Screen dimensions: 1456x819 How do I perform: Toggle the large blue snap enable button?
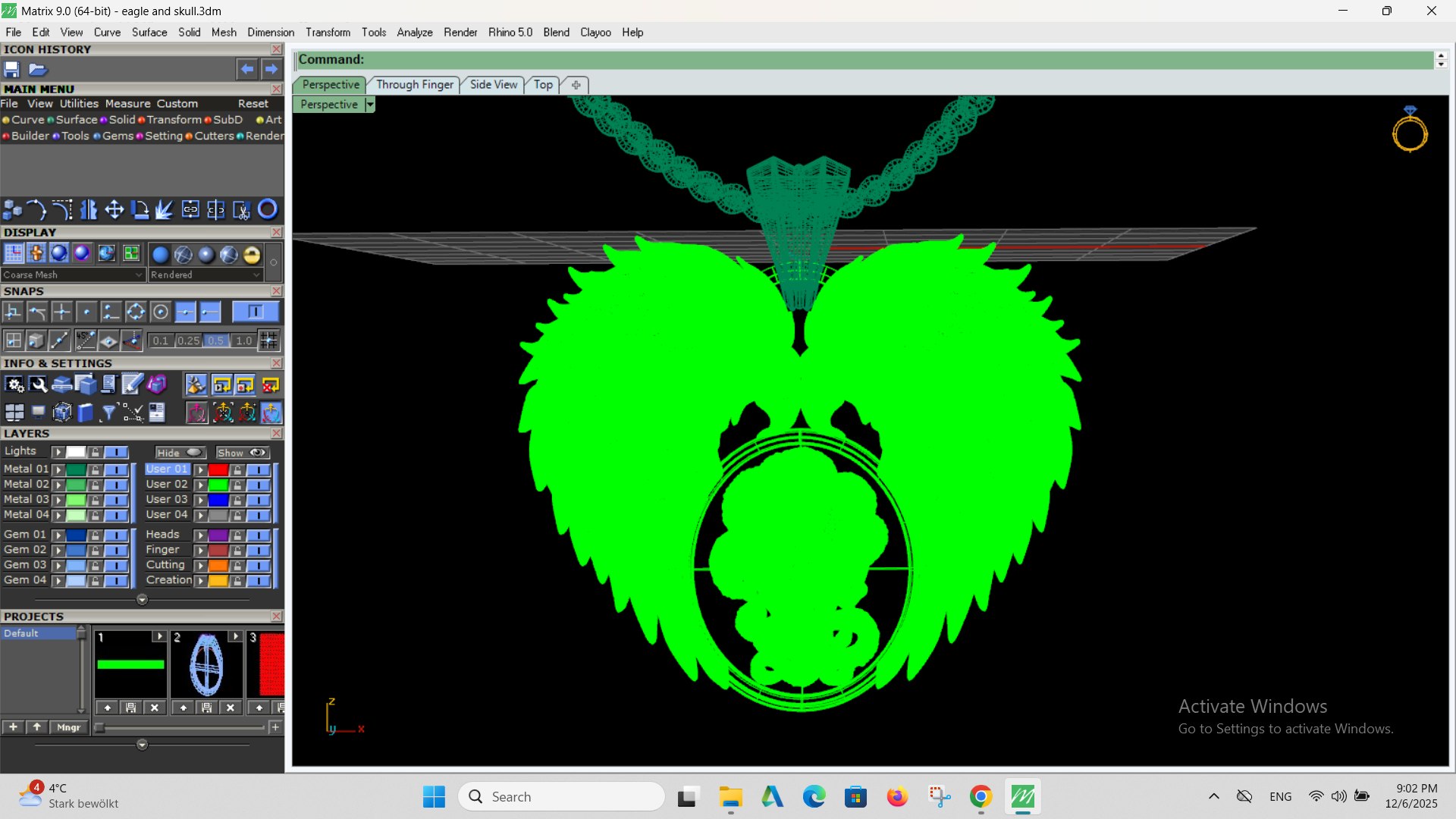pyautogui.click(x=255, y=312)
